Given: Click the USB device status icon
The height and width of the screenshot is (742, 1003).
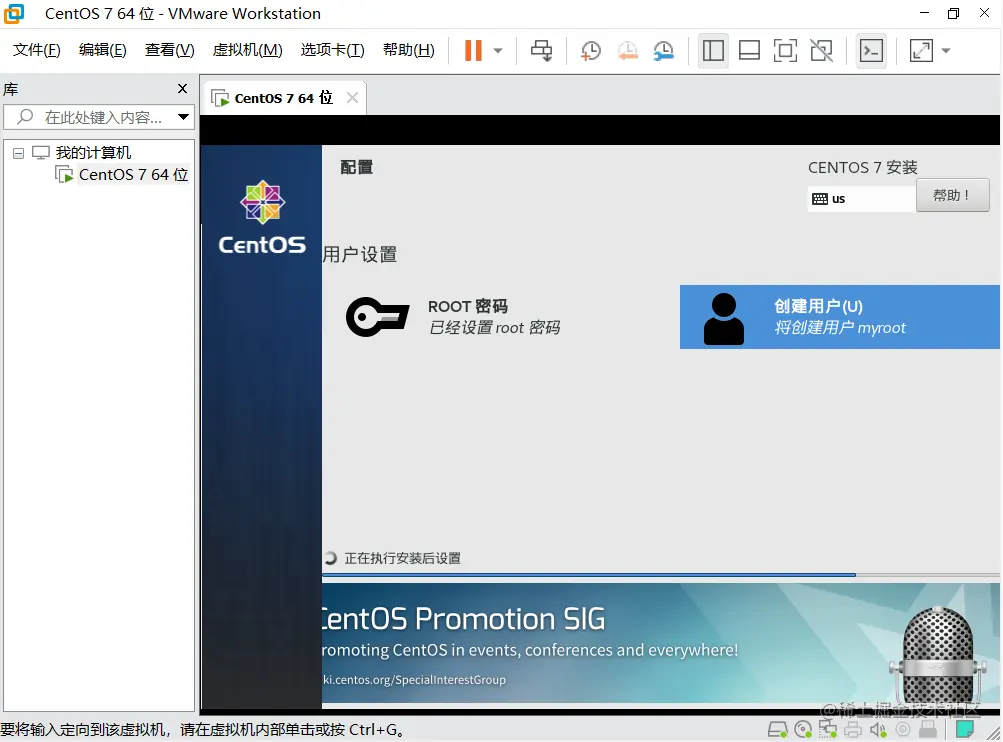Looking at the screenshot, I should coord(928,729).
